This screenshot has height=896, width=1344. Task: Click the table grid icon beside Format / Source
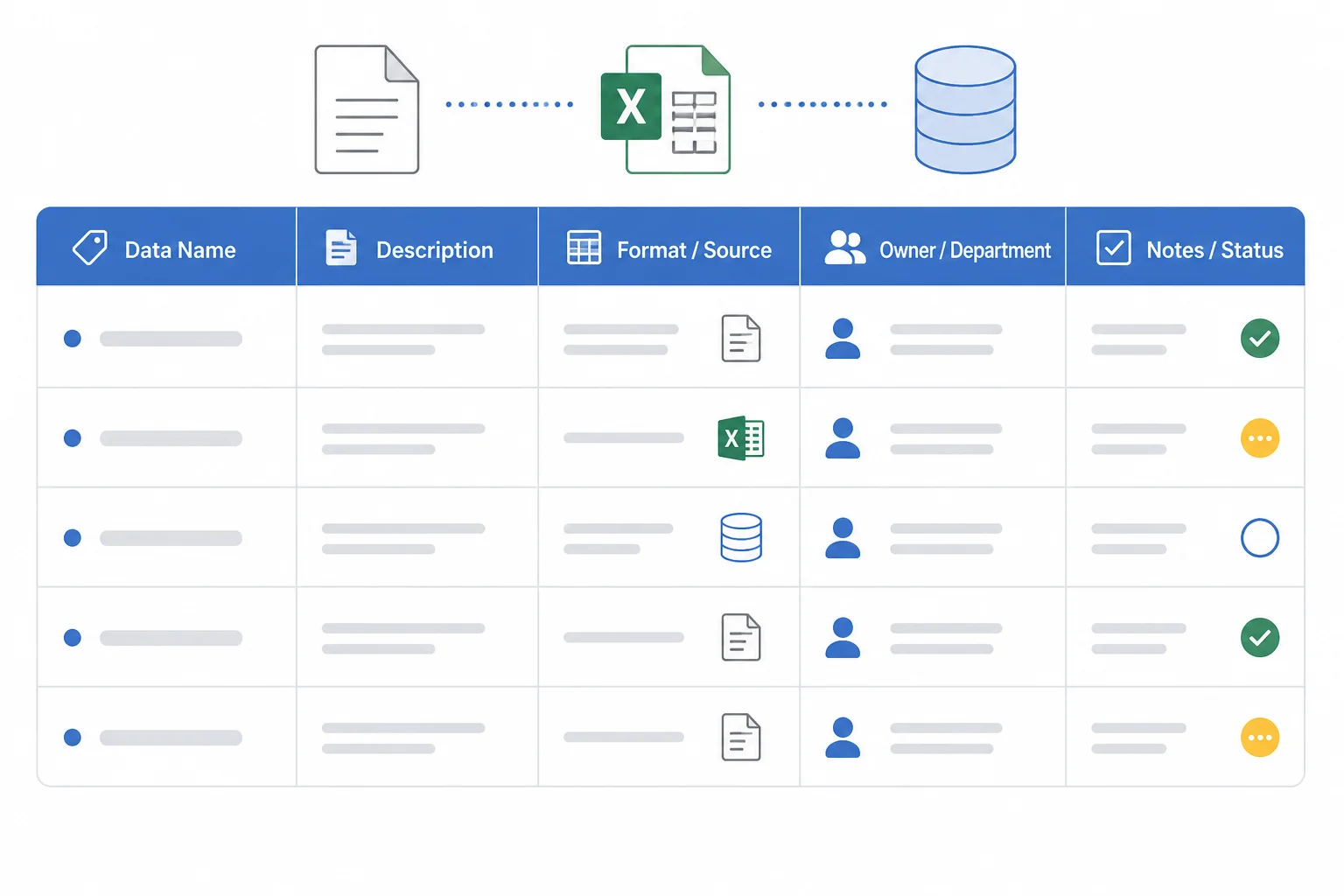tap(584, 248)
